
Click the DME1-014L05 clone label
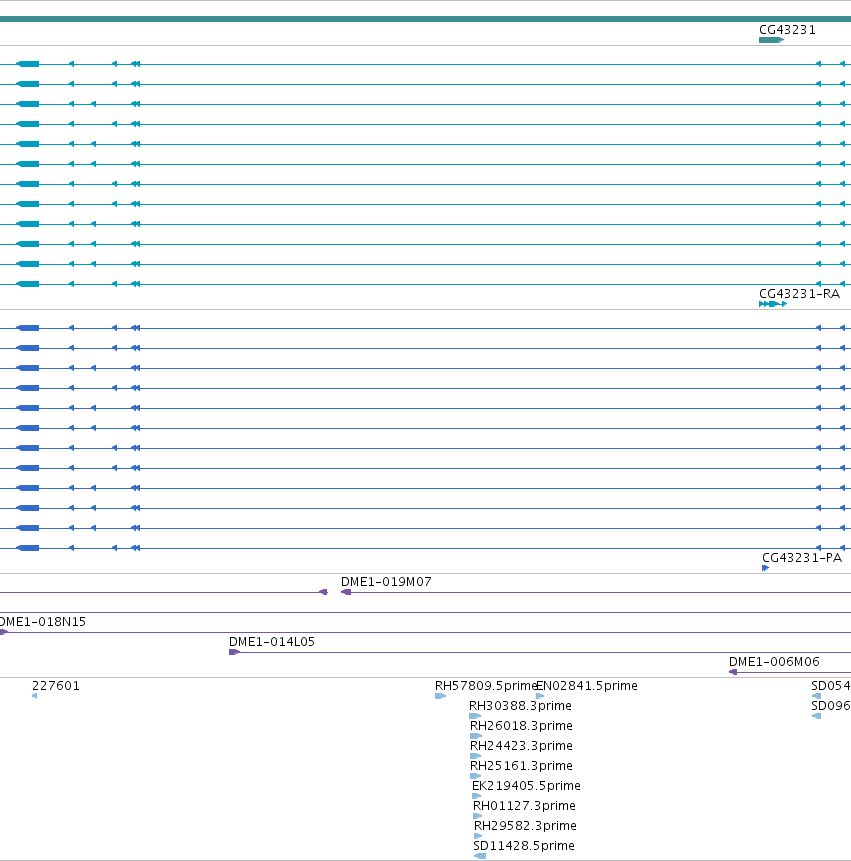272,641
